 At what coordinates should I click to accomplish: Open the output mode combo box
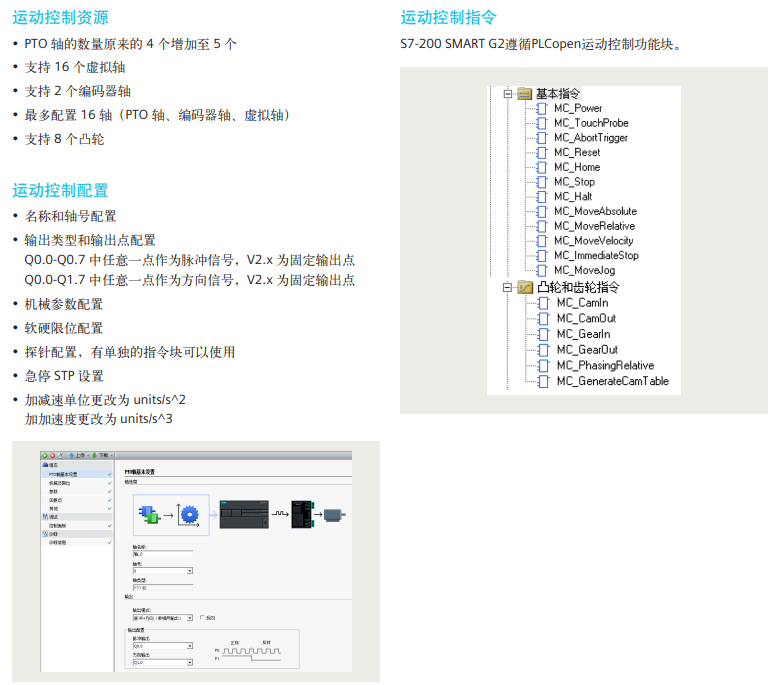(x=163, y=618)
